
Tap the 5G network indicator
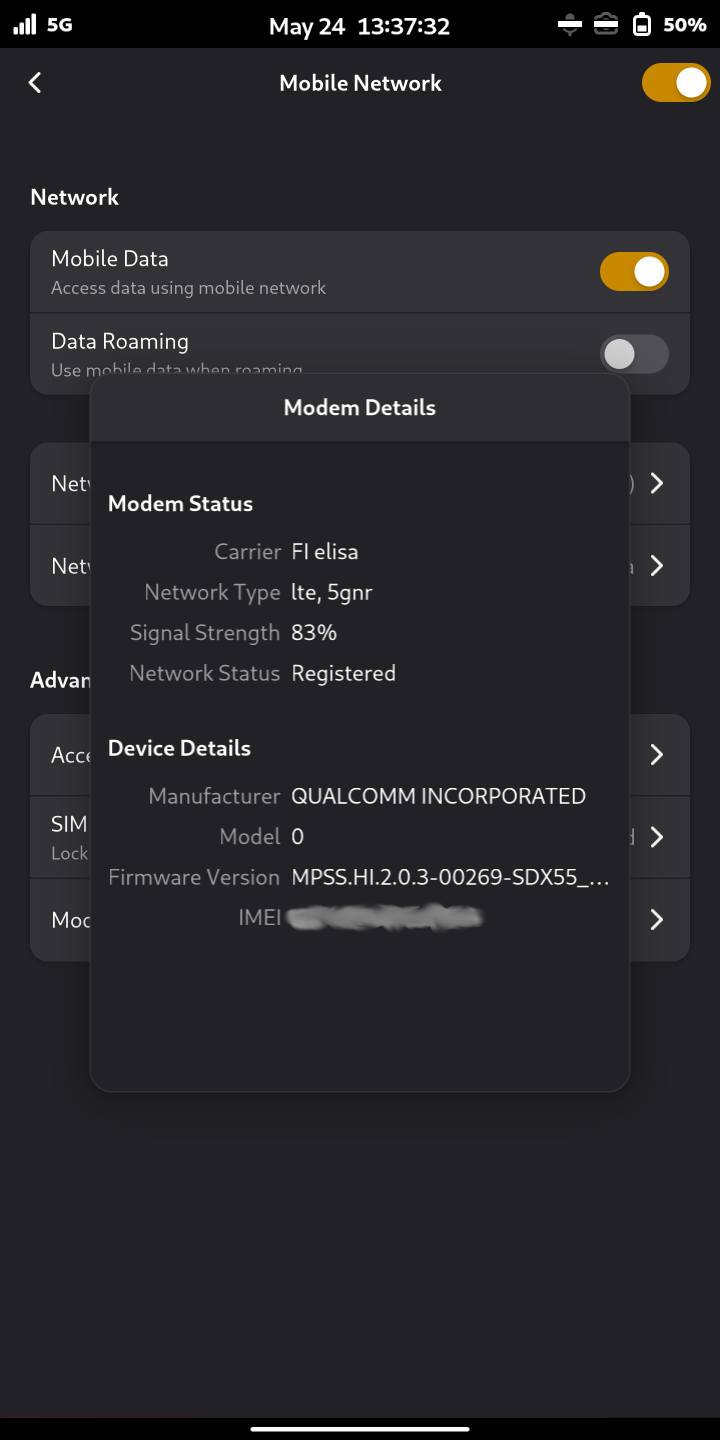pyautogui.click(x=60, y=25)
